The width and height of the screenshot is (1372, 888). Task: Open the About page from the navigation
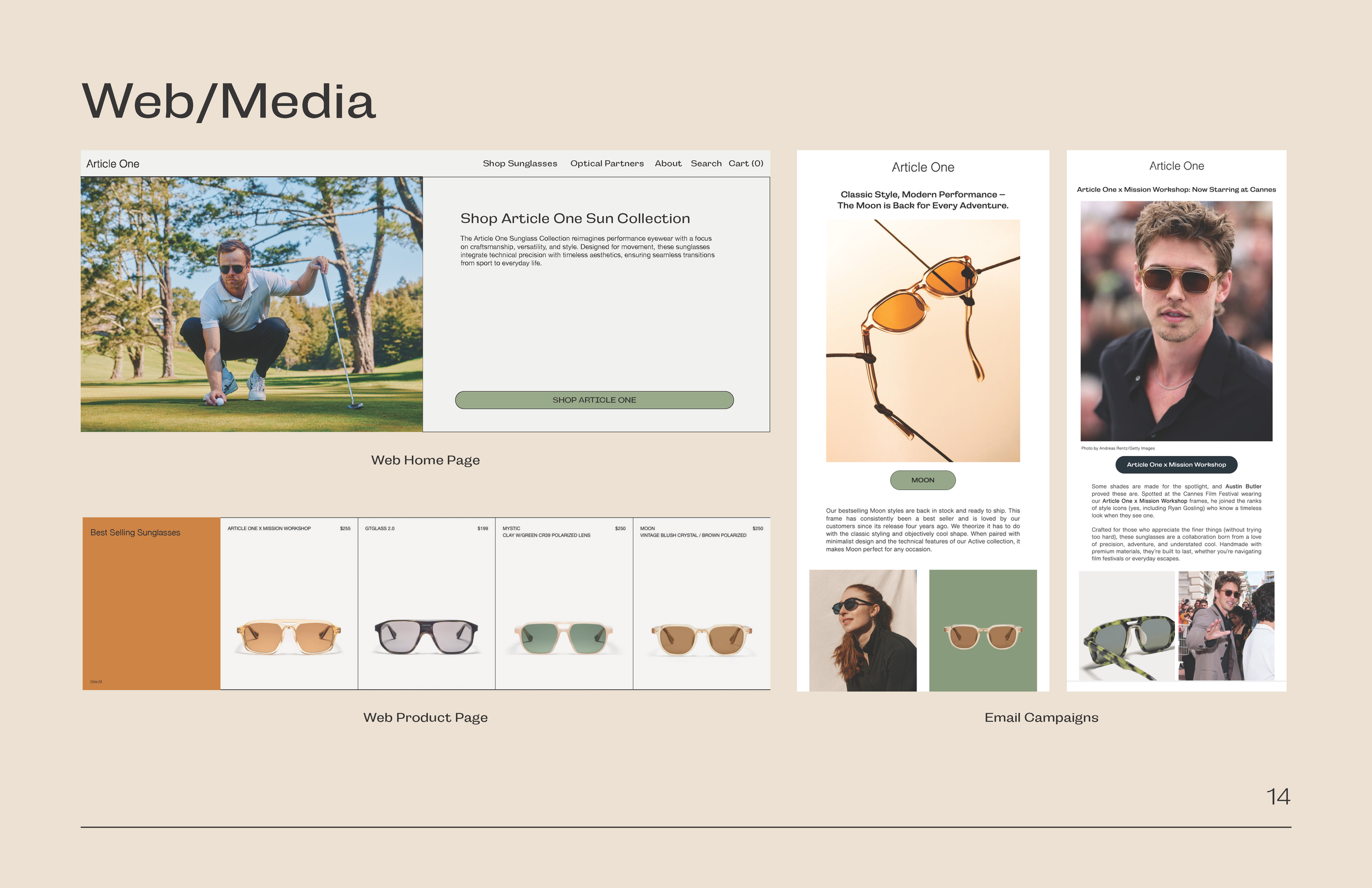(x=668, y=163)
